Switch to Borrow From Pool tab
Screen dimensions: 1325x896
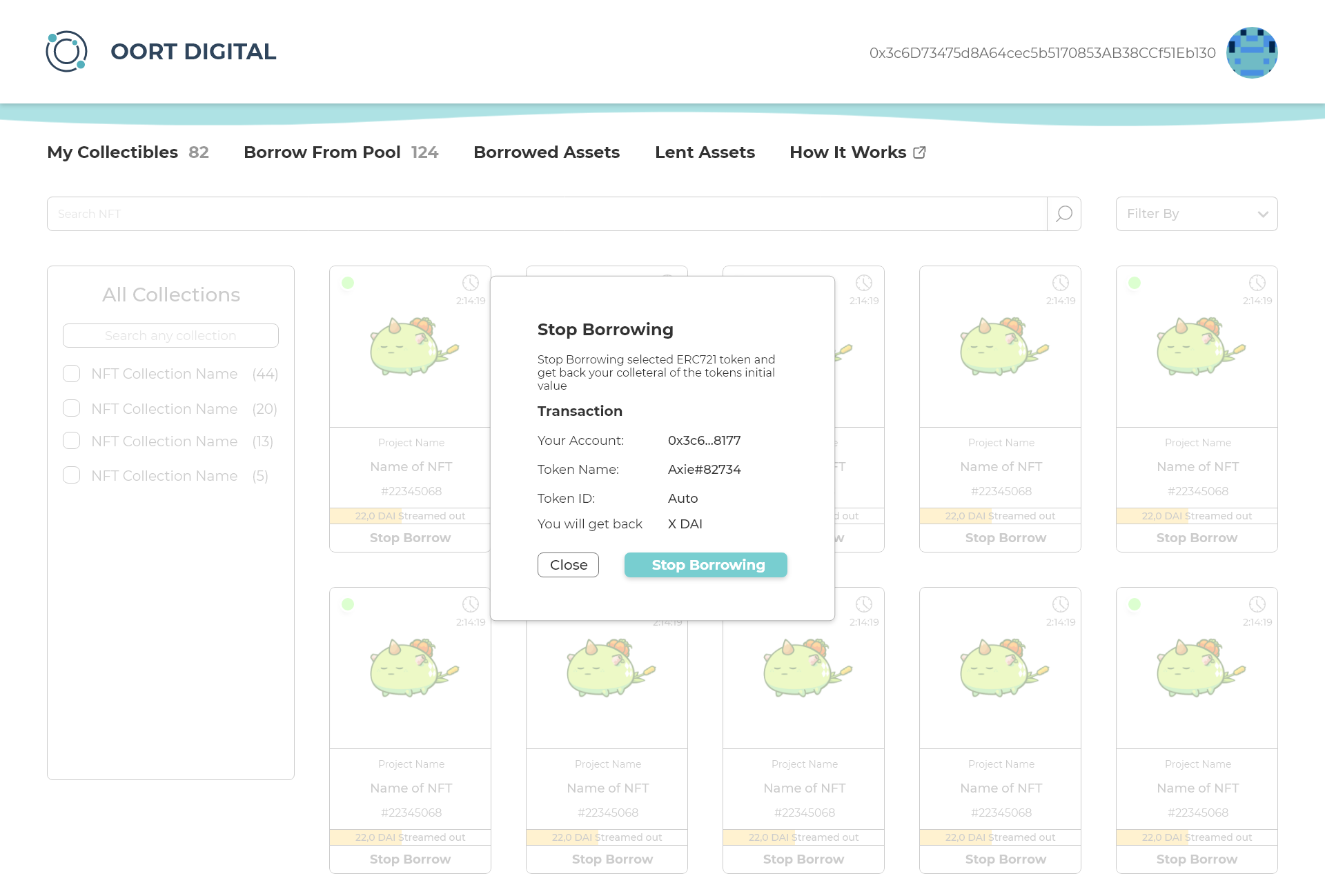[x=341, y=152]
